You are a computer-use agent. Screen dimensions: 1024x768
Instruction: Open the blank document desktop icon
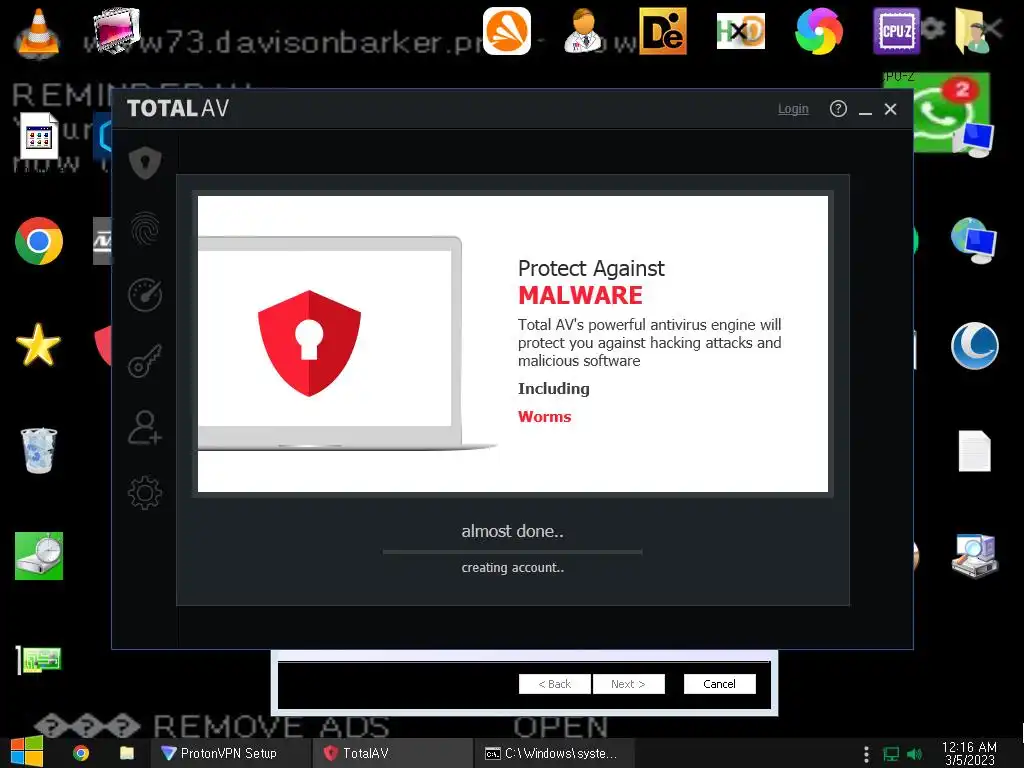[974, 451]
